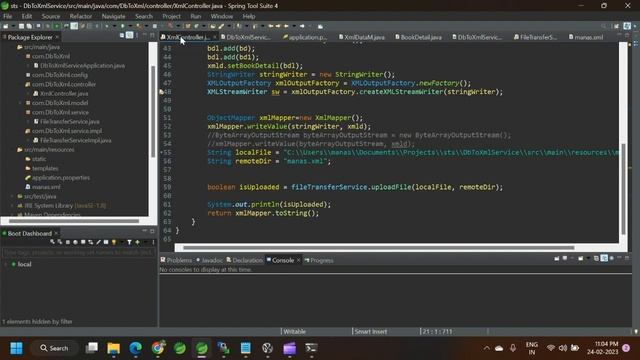Maximize the Boot Dashboard panel
Image resolution: width=640 pixels, height=360 pixels.
click(x=152, y=231)
